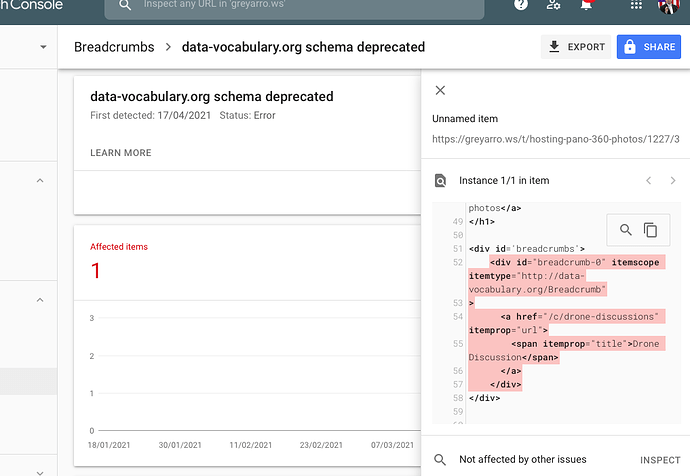Open the notifications bell

586,5
